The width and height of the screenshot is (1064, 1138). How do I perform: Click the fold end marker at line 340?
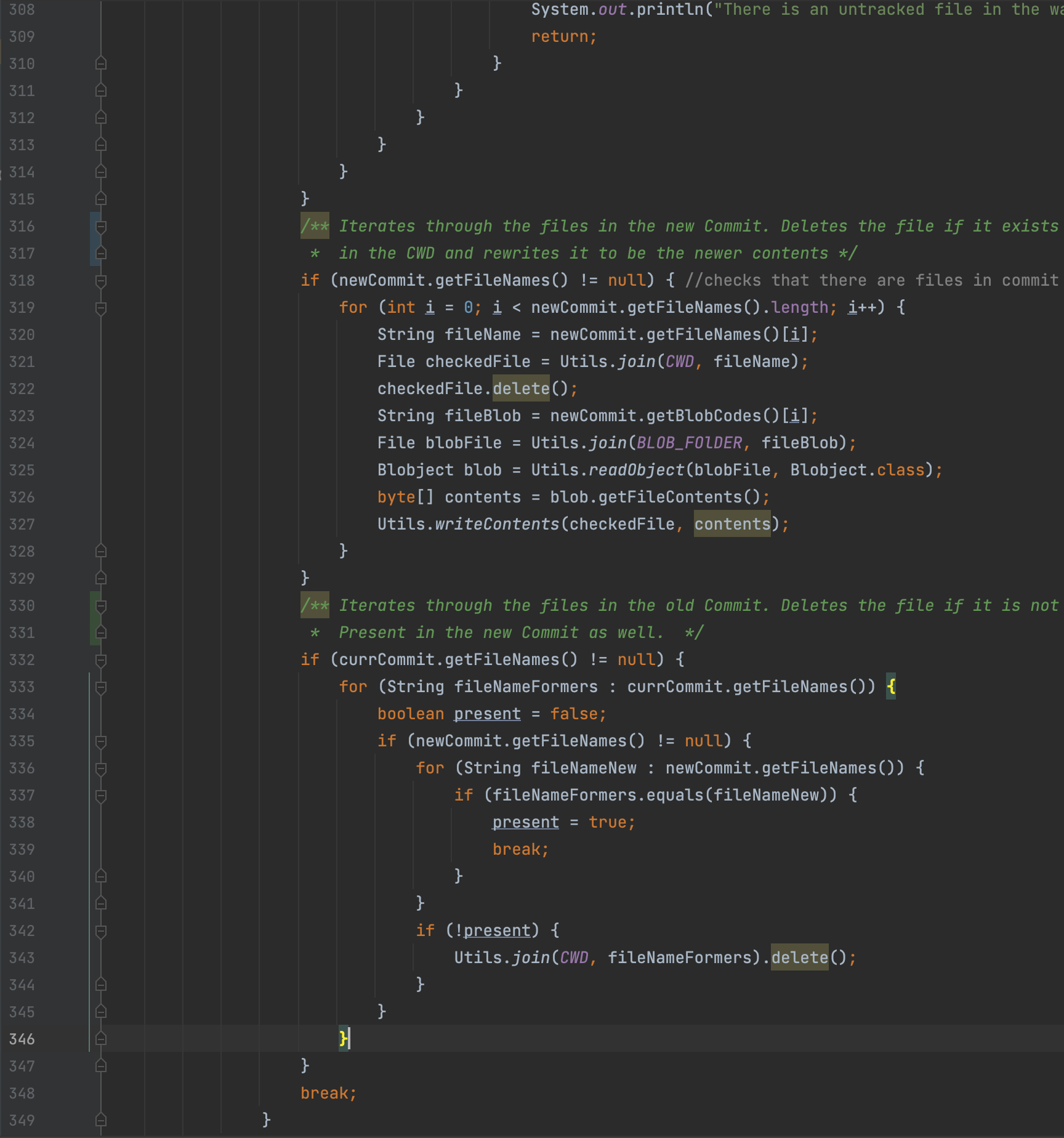(101, 876)
